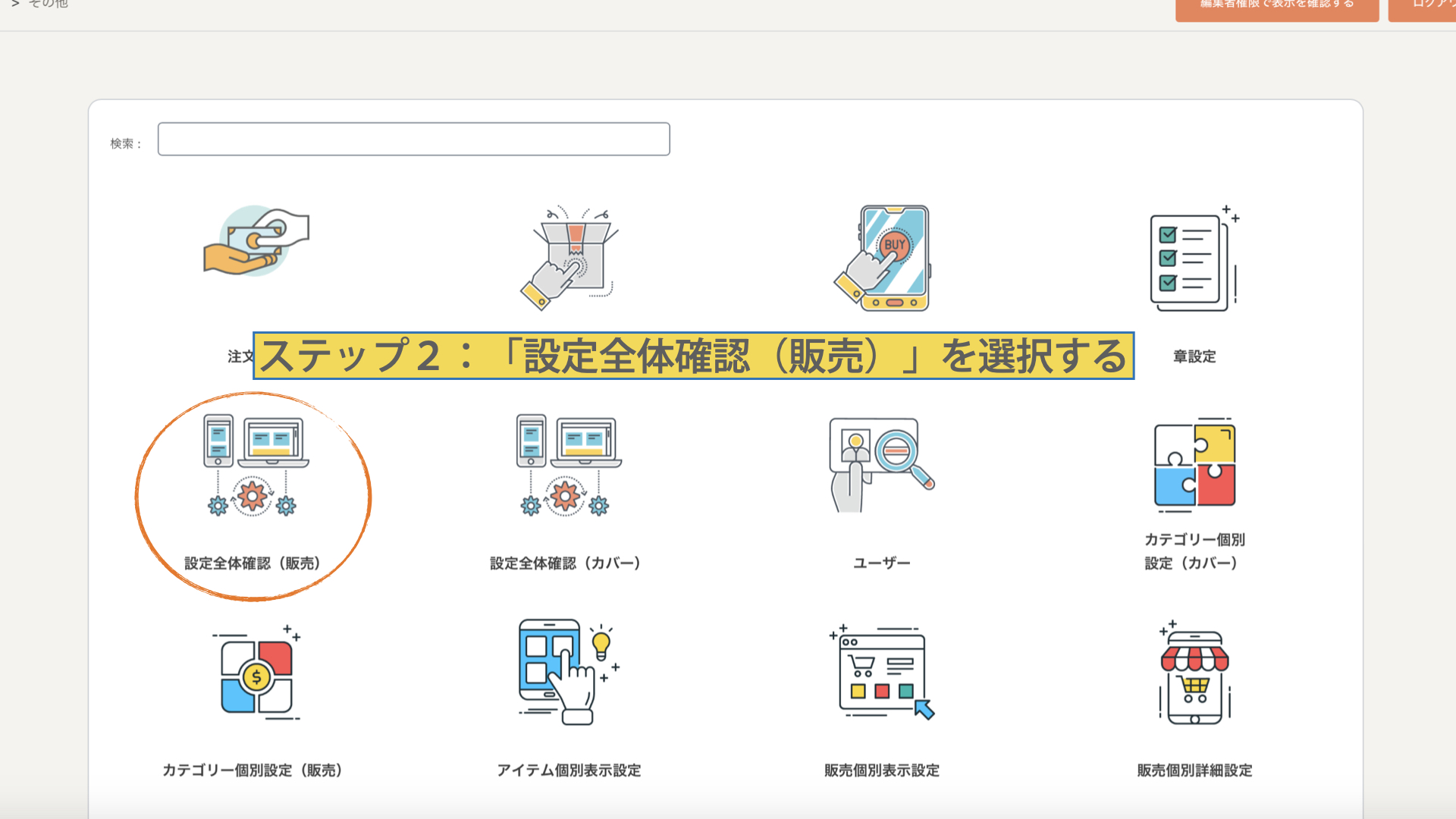This screenshot has width=1456, height=819.
Task: Open 設定全体確認（カバー） settings icon
Action: 569,465
